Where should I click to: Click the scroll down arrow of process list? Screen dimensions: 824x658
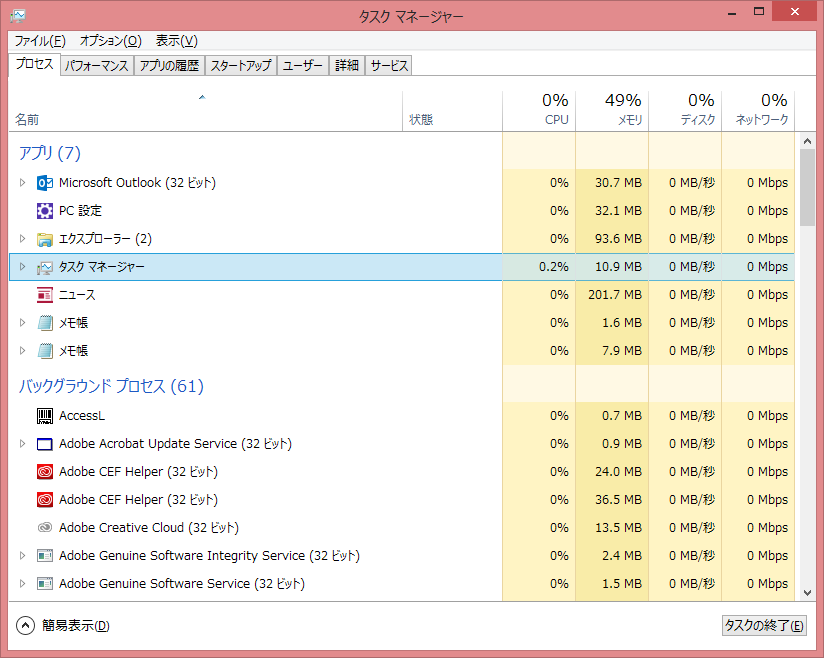[807, 592]
